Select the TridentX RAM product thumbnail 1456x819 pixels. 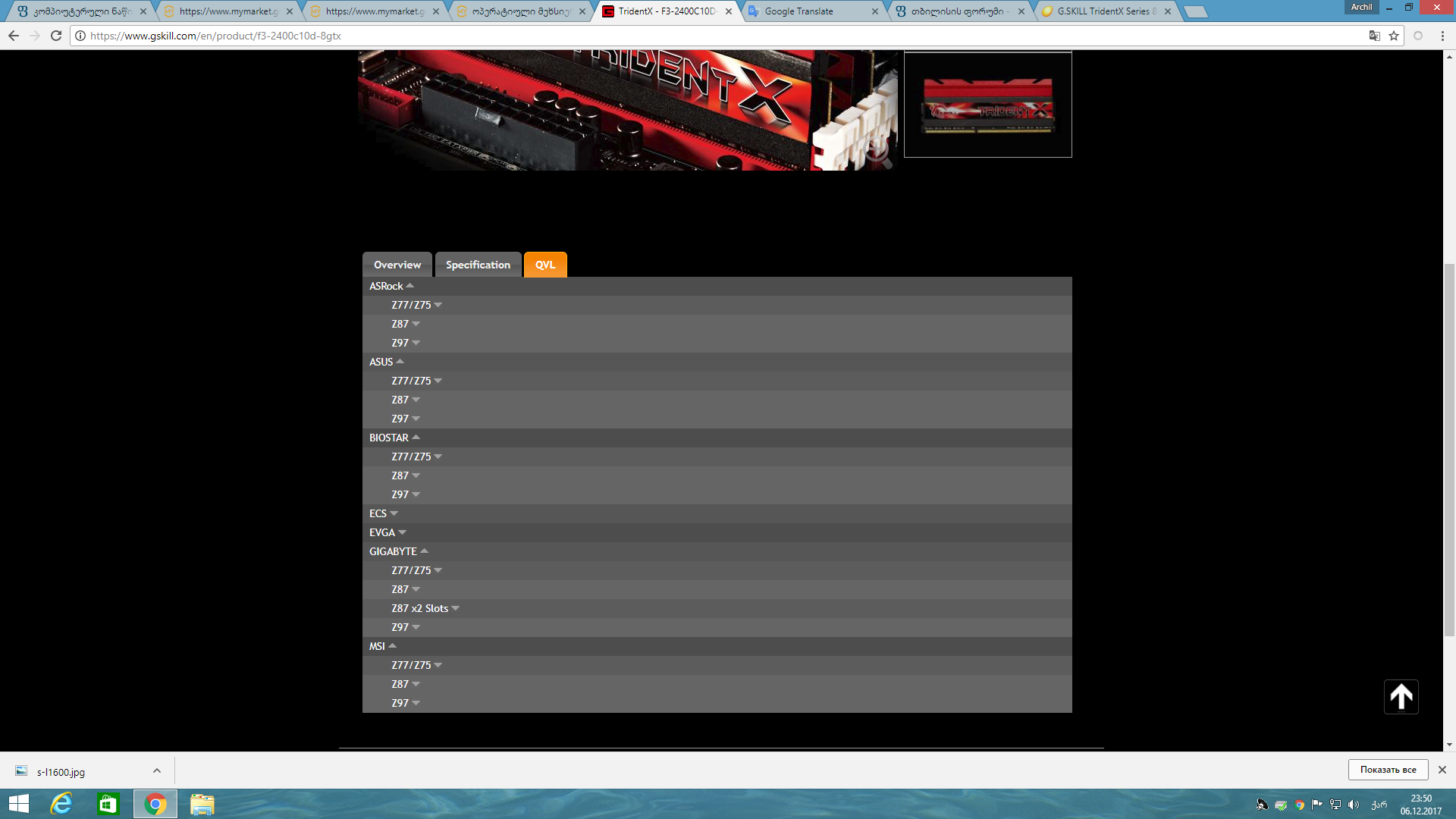tap(987, 105)
